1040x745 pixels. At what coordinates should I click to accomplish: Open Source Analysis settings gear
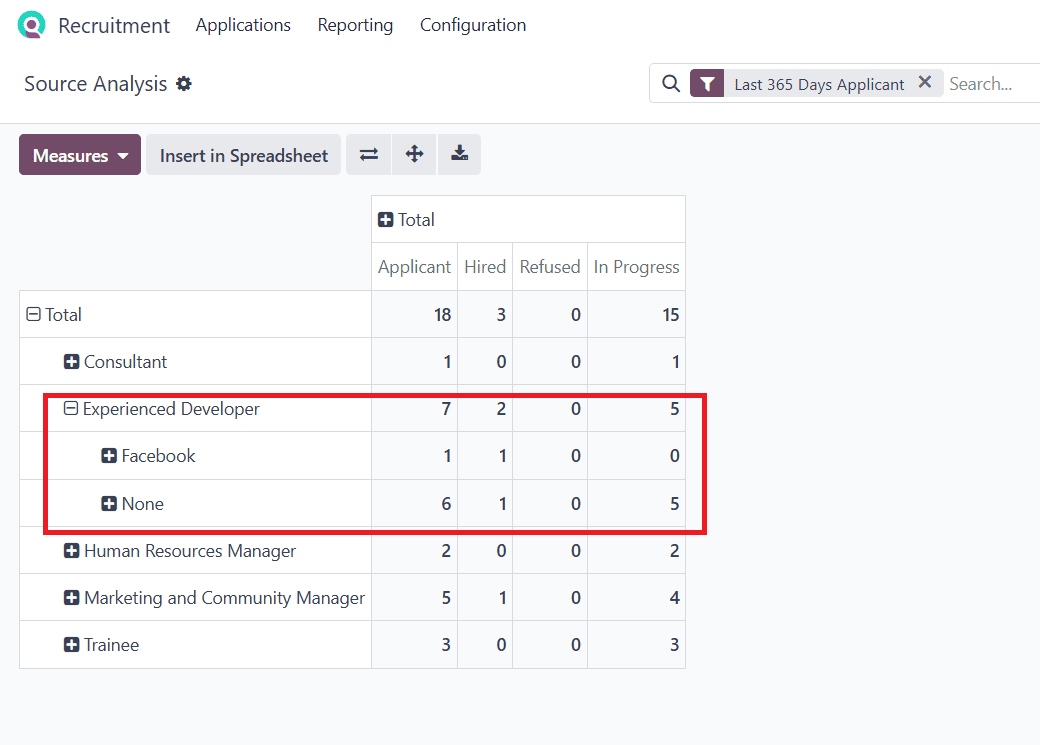tap(184, 84)
